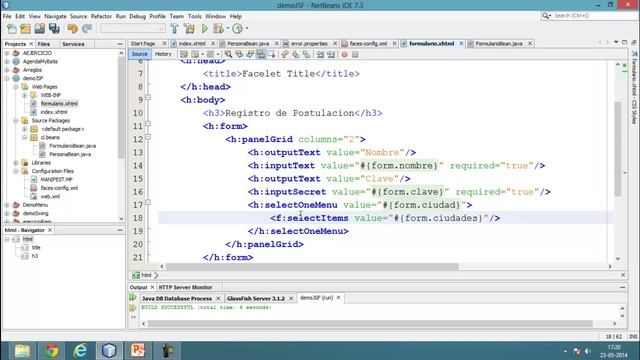Click the Source view button
The image size is (640, 360).
(x=139, y=54)
